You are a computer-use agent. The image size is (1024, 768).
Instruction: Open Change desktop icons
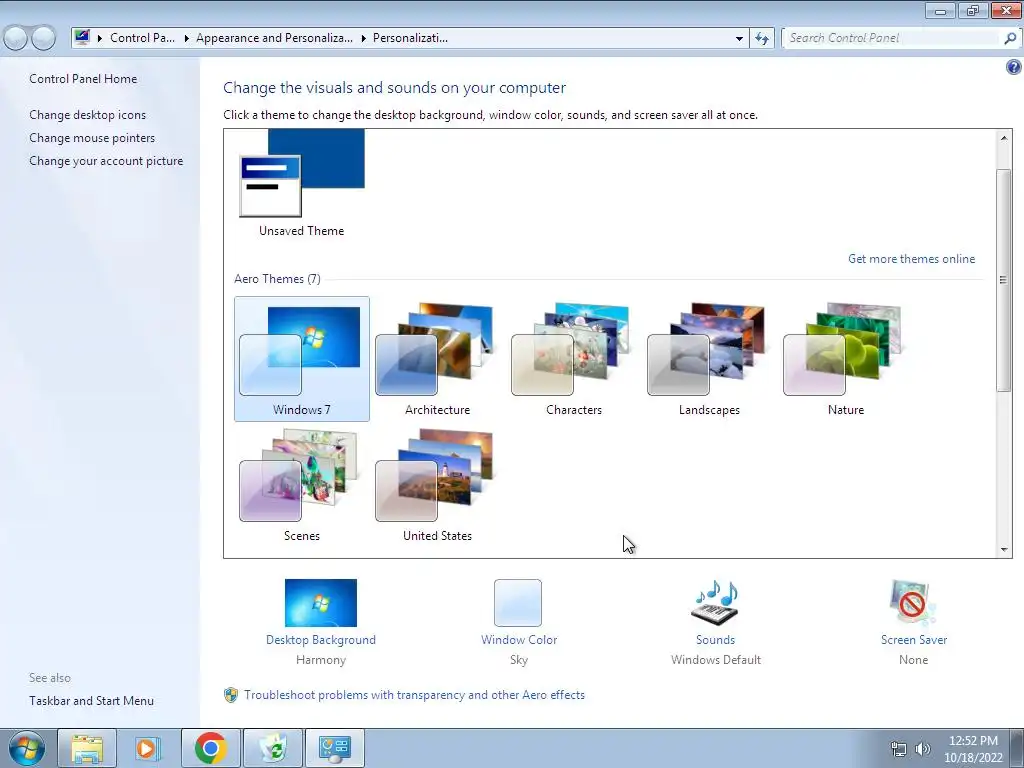(88, 115)
